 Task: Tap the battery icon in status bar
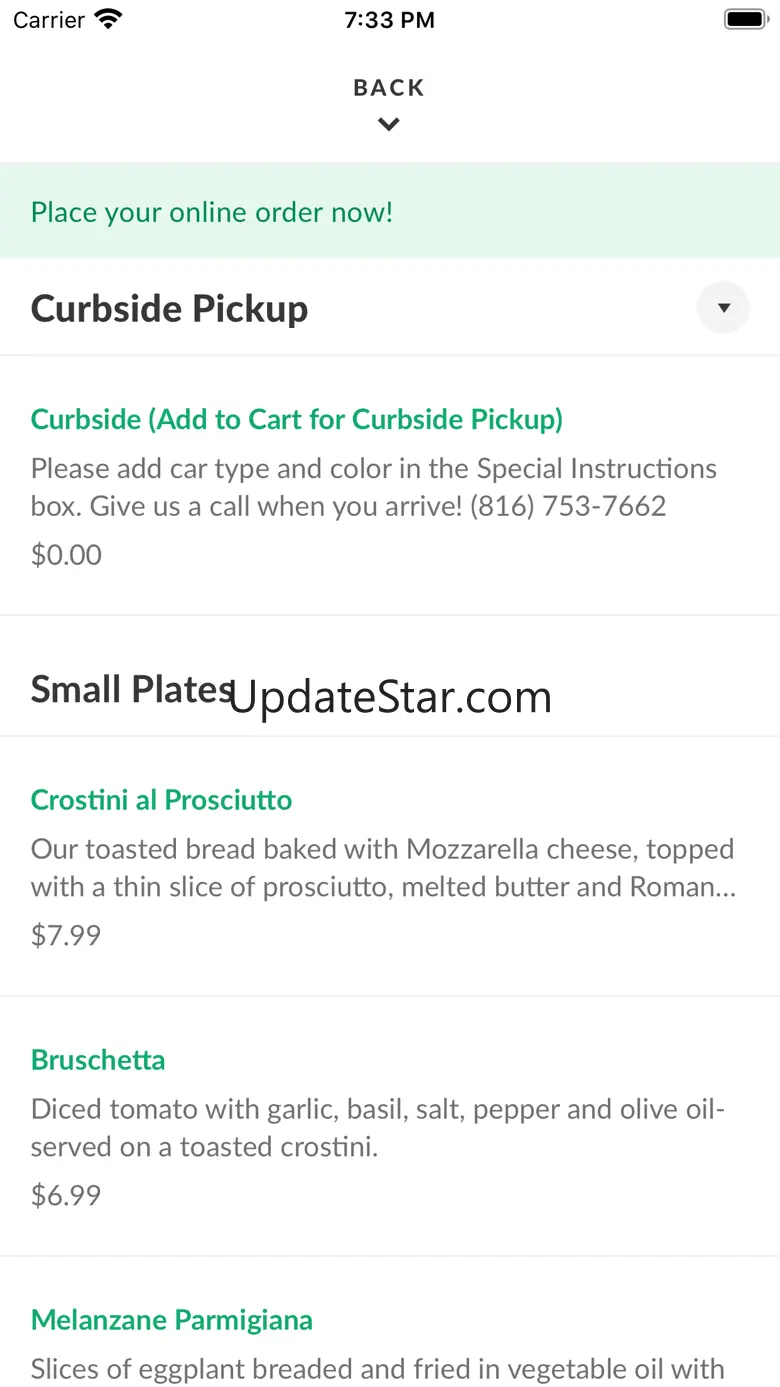(744, 19)
